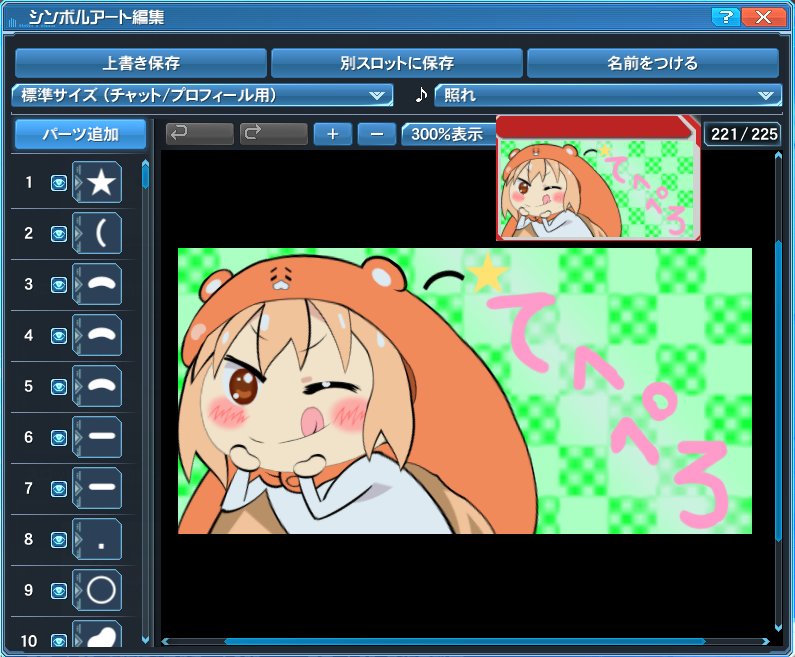The height and width of the screenshot is (657, 795).
Task: Expand layer 6 with its side triangle
Action: [x=78, y=437]
